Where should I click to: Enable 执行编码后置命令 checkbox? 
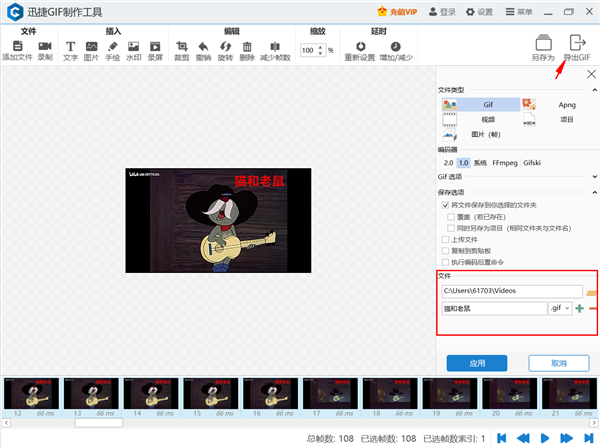(445, 262)
